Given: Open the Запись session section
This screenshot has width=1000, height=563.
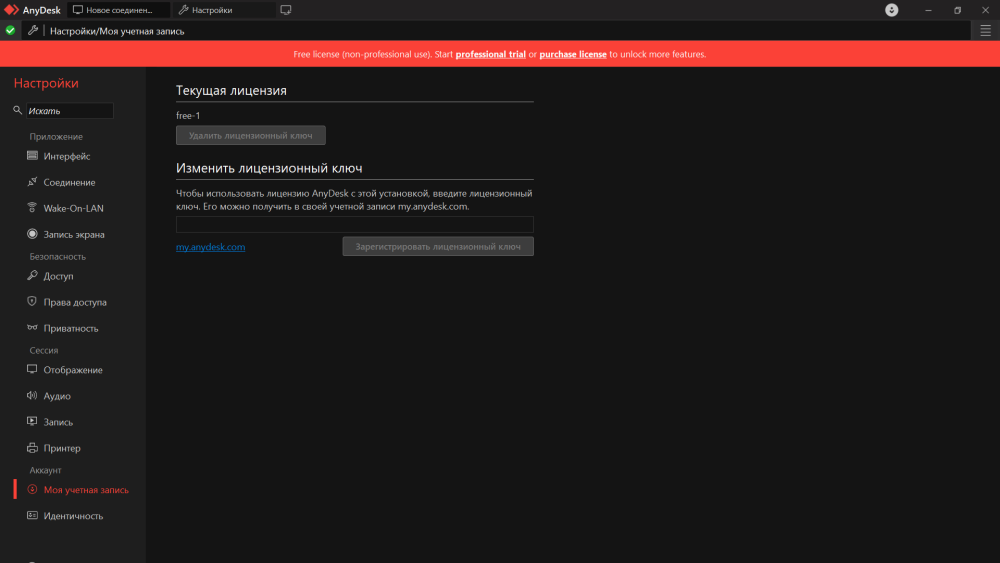Looking at the screenshot, I should [x=58, y=422].
